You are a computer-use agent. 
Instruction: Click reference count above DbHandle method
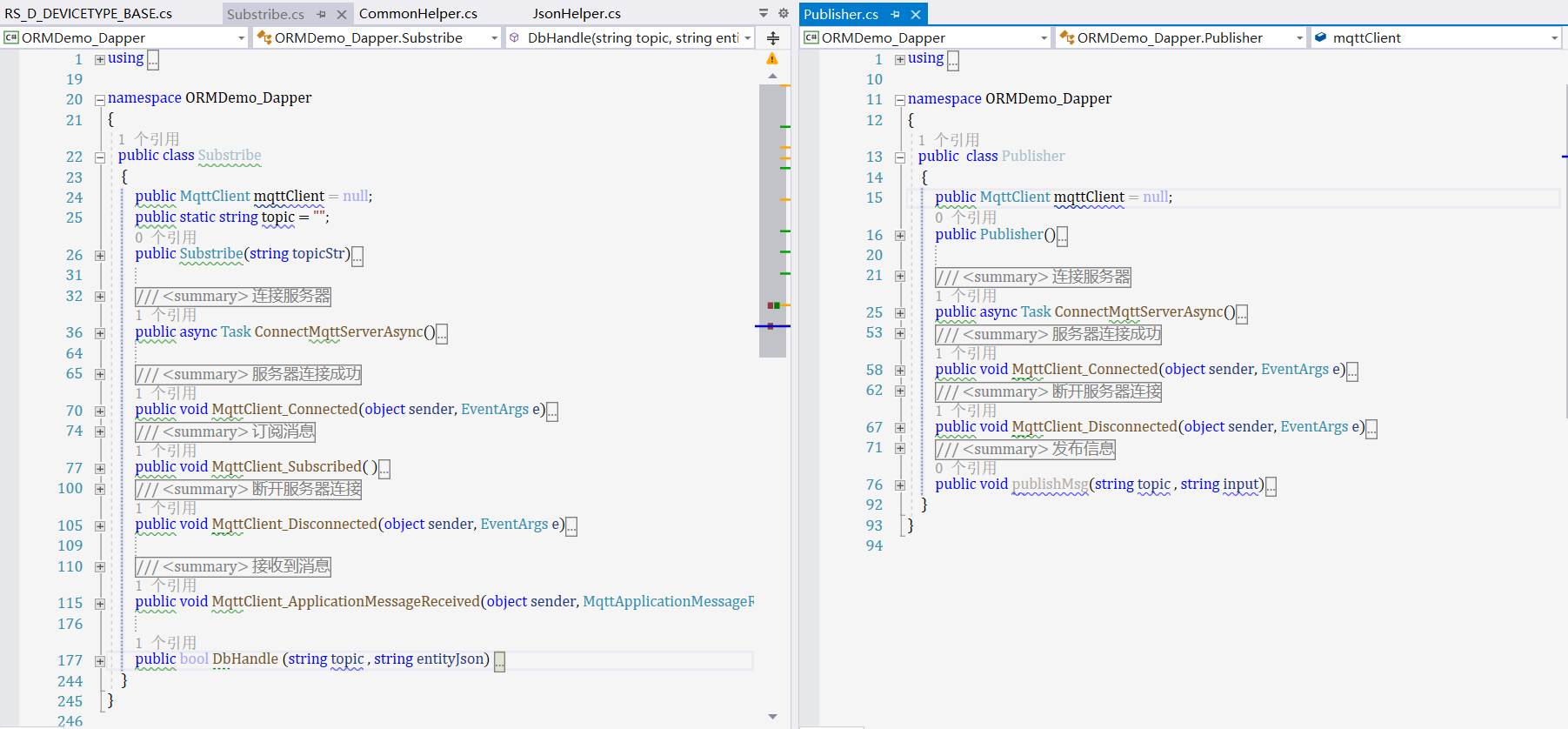tap(166, 643)
